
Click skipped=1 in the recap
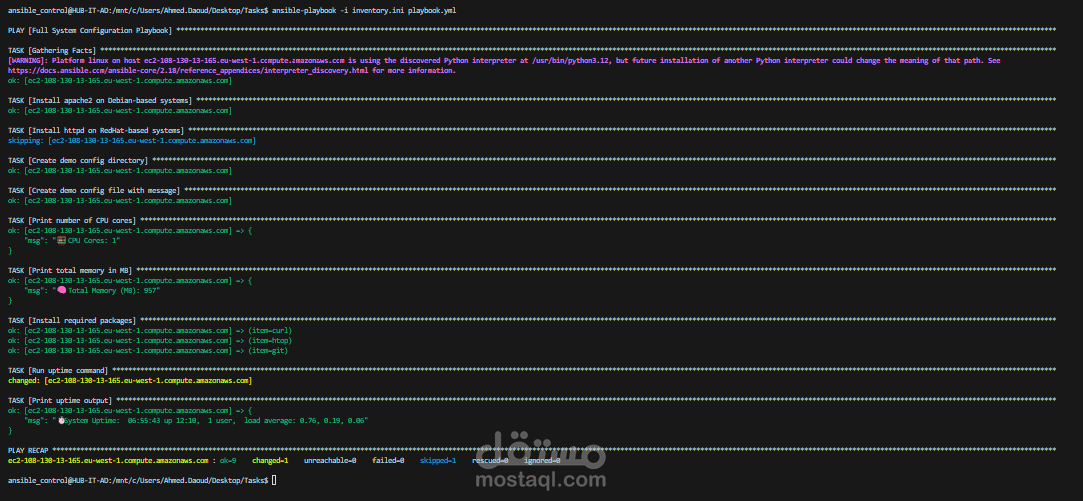[x=438, y=460]
